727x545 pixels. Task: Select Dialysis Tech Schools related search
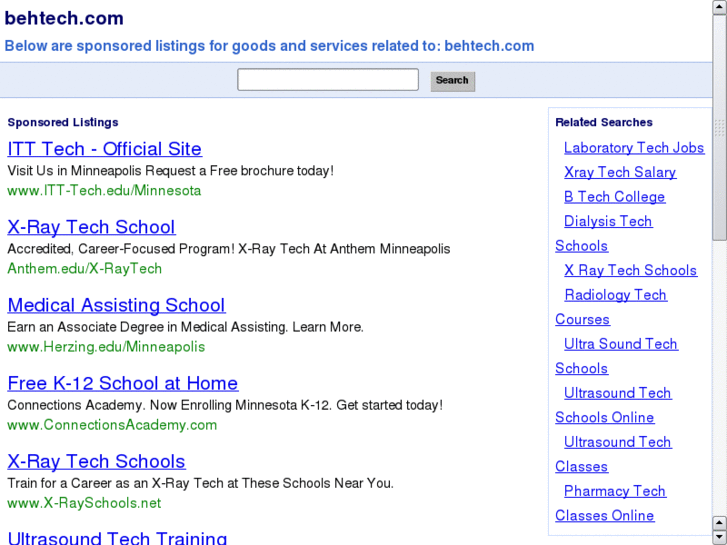click(608, 222)
